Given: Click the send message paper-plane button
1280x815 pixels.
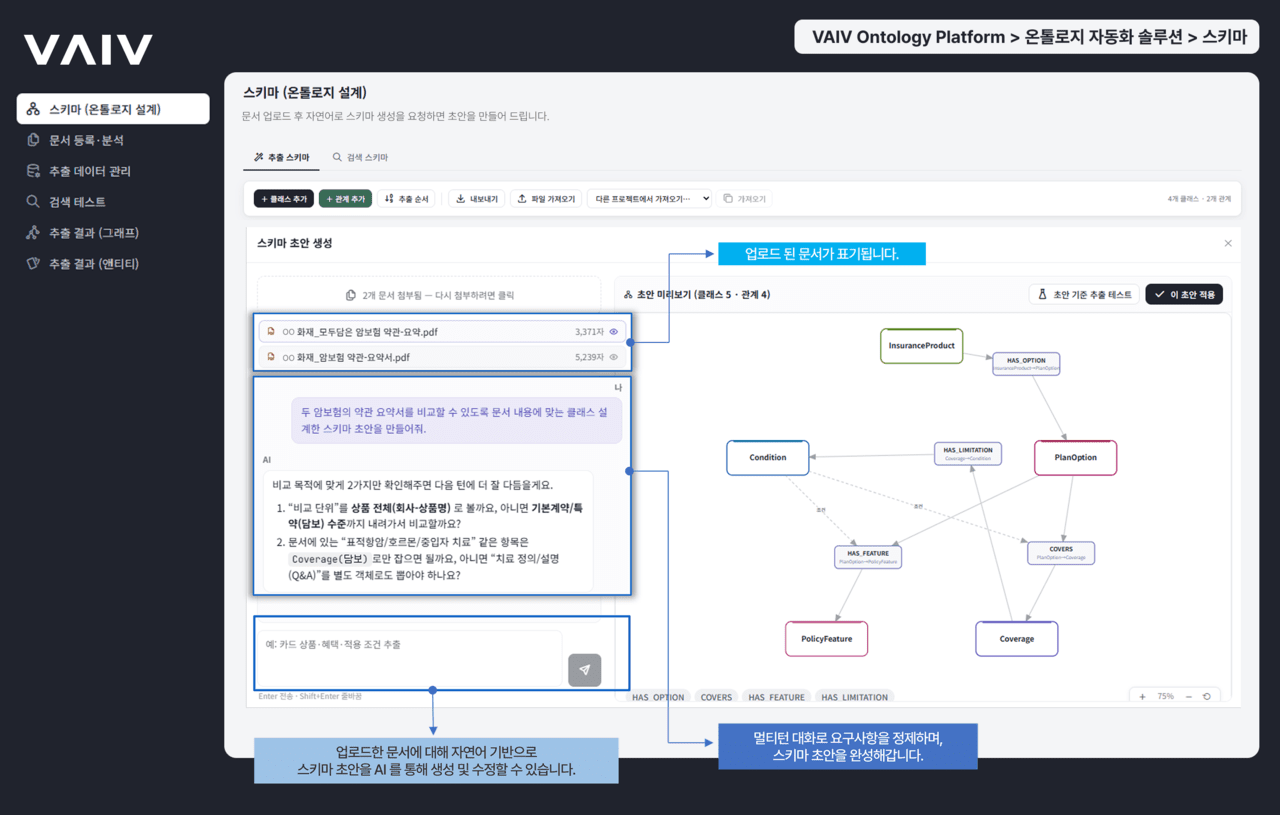Looking at the screenshot, I should click(584, 670).
